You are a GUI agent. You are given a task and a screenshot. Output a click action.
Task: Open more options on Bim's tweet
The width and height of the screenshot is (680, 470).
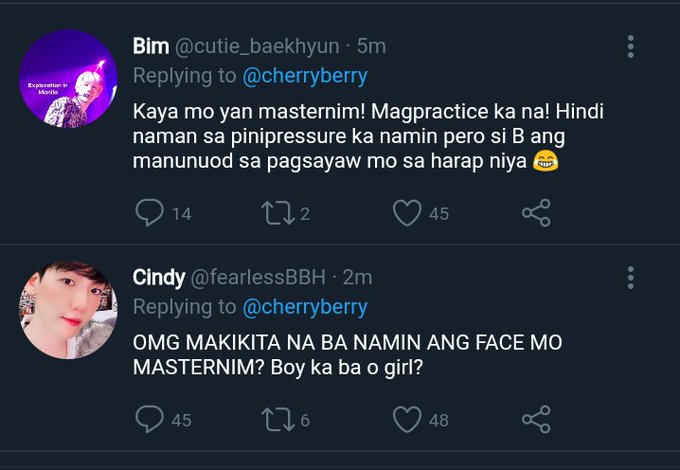(x=630, y=46)
